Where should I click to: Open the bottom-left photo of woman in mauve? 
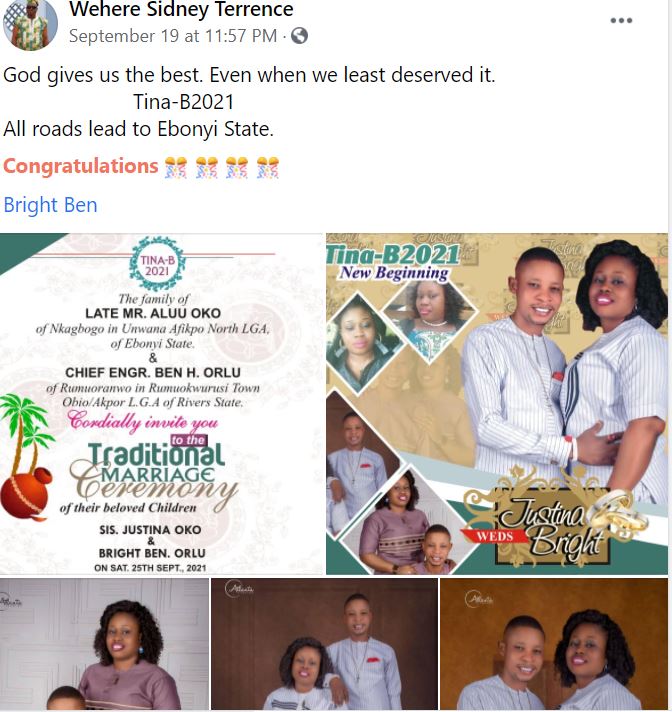pos(104,644)
